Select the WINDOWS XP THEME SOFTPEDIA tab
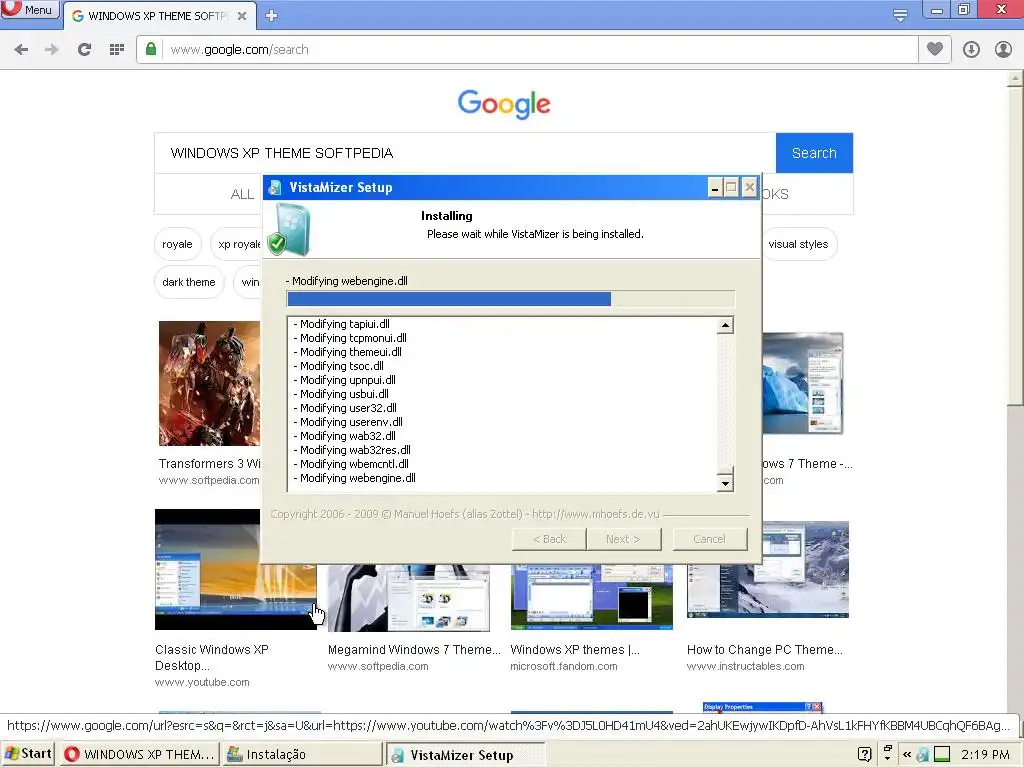Image resolution: width=1024 pixels, height=768 pixels. click(x=159, y=16)
